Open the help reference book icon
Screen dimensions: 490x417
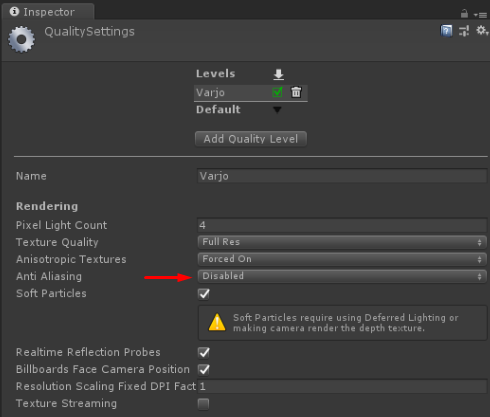(x=446, y=31)
